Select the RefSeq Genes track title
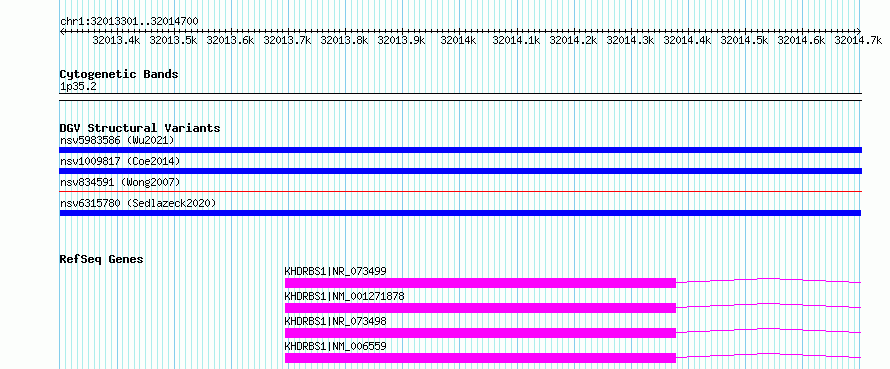 coord(102,259)
